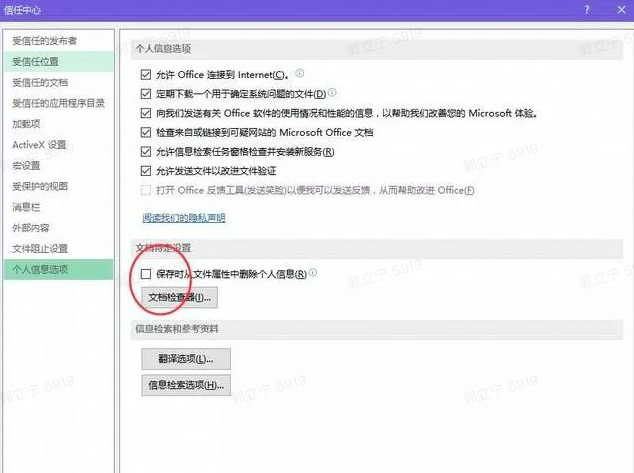Open ActiveX 设置 page
Screen dimensions: 634x473
point(38,145)
